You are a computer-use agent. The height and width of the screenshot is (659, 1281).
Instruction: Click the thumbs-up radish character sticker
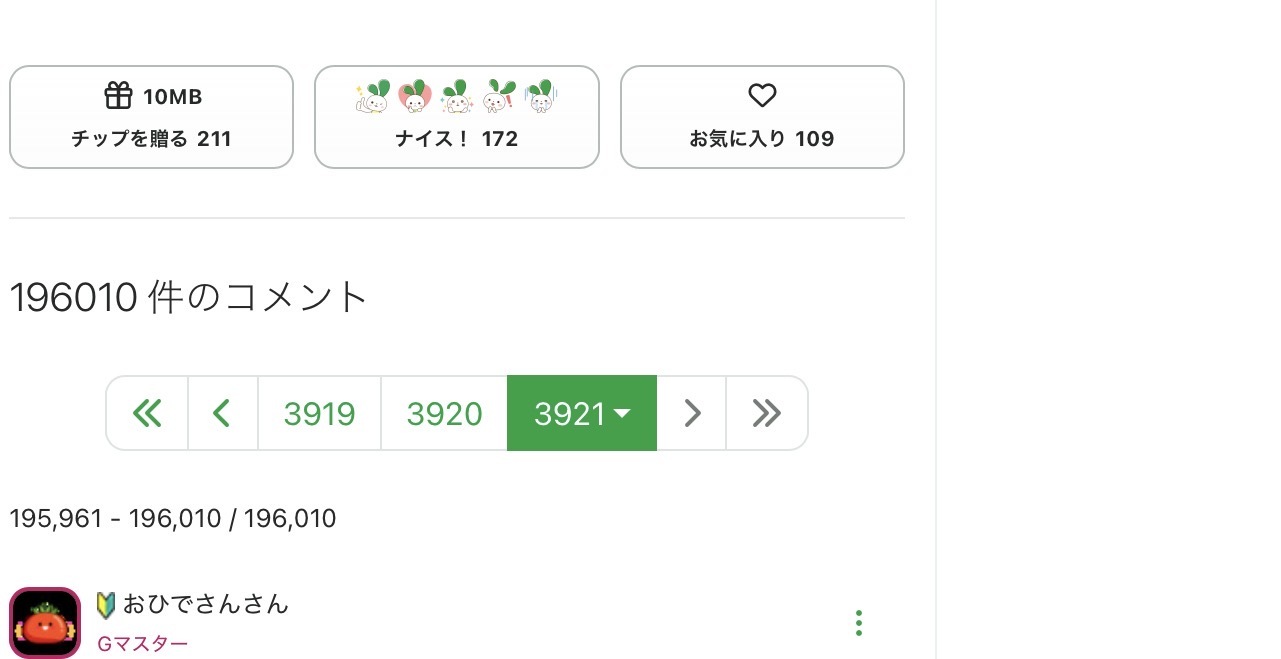point(372,97)
